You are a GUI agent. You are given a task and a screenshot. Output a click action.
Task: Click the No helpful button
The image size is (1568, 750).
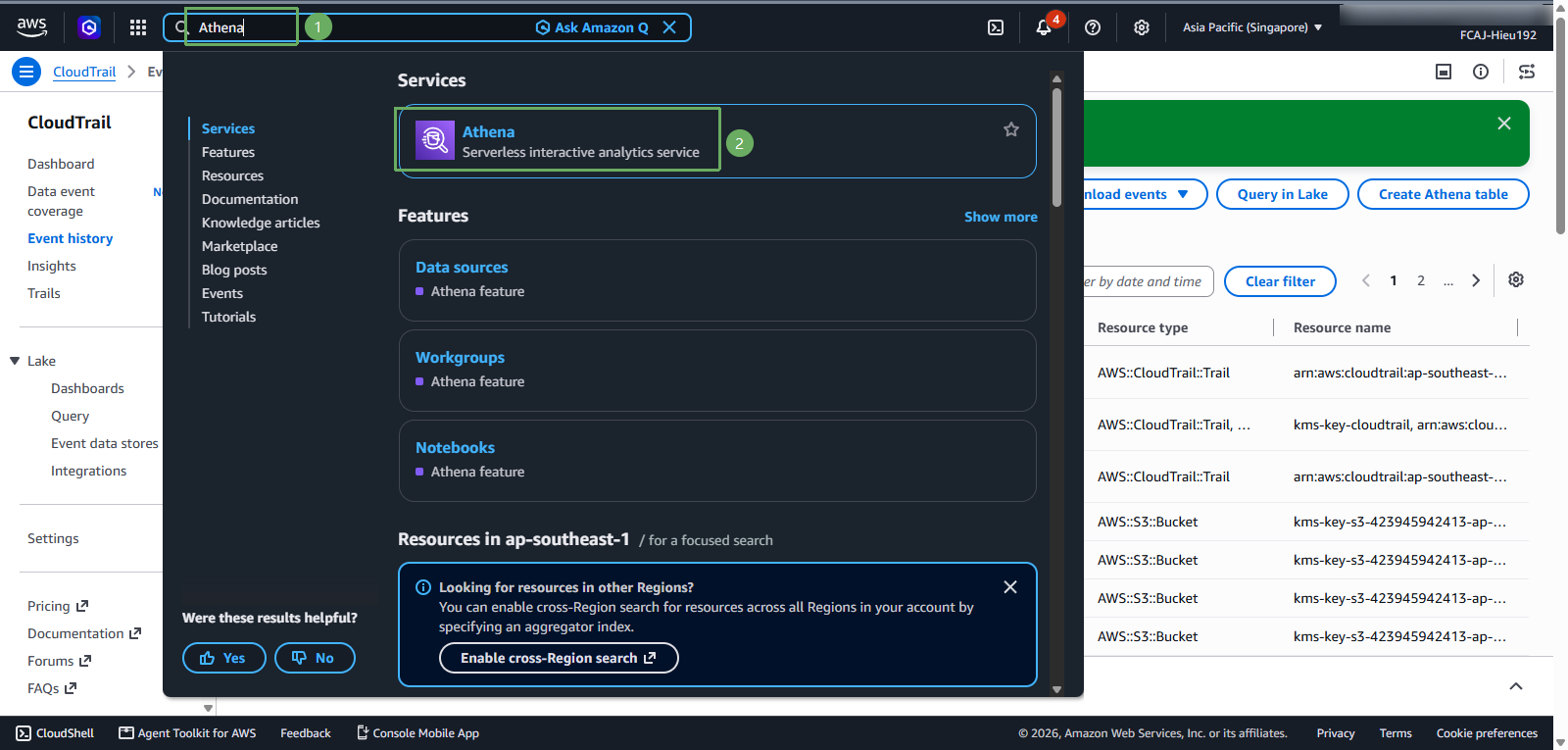pyautogui.click(x=315, y=658)
